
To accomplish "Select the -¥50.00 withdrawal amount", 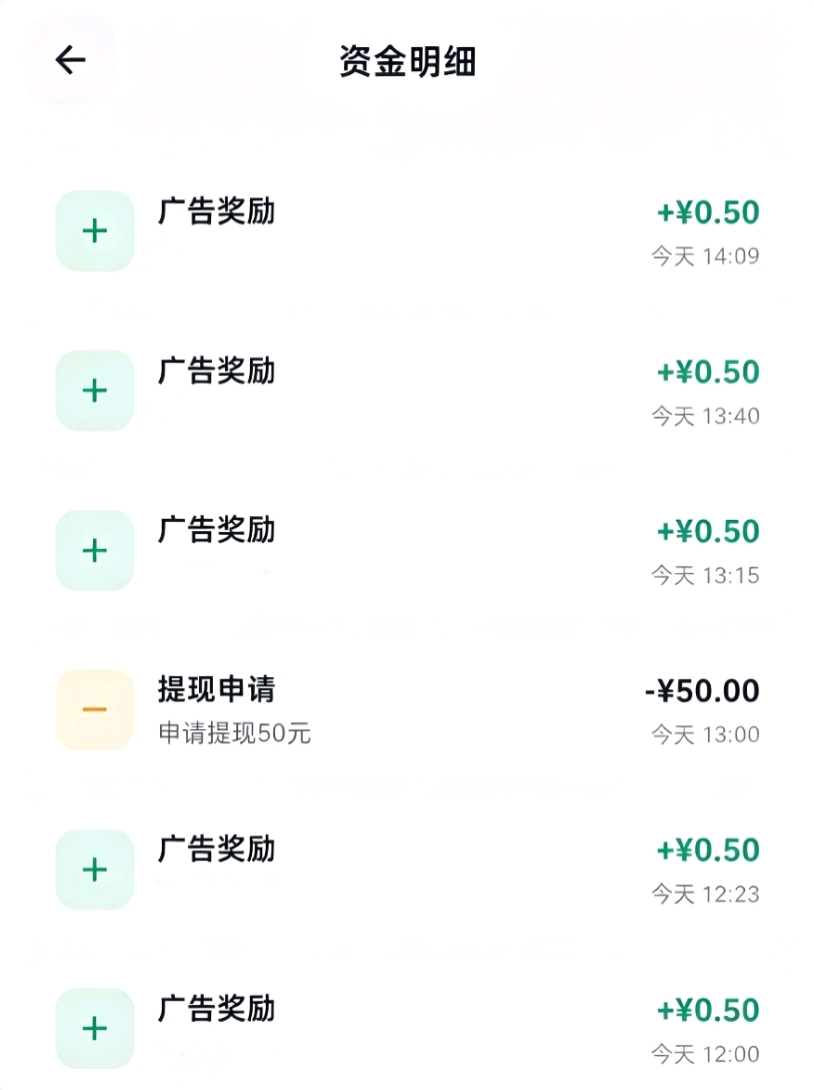I will point(702,691).
